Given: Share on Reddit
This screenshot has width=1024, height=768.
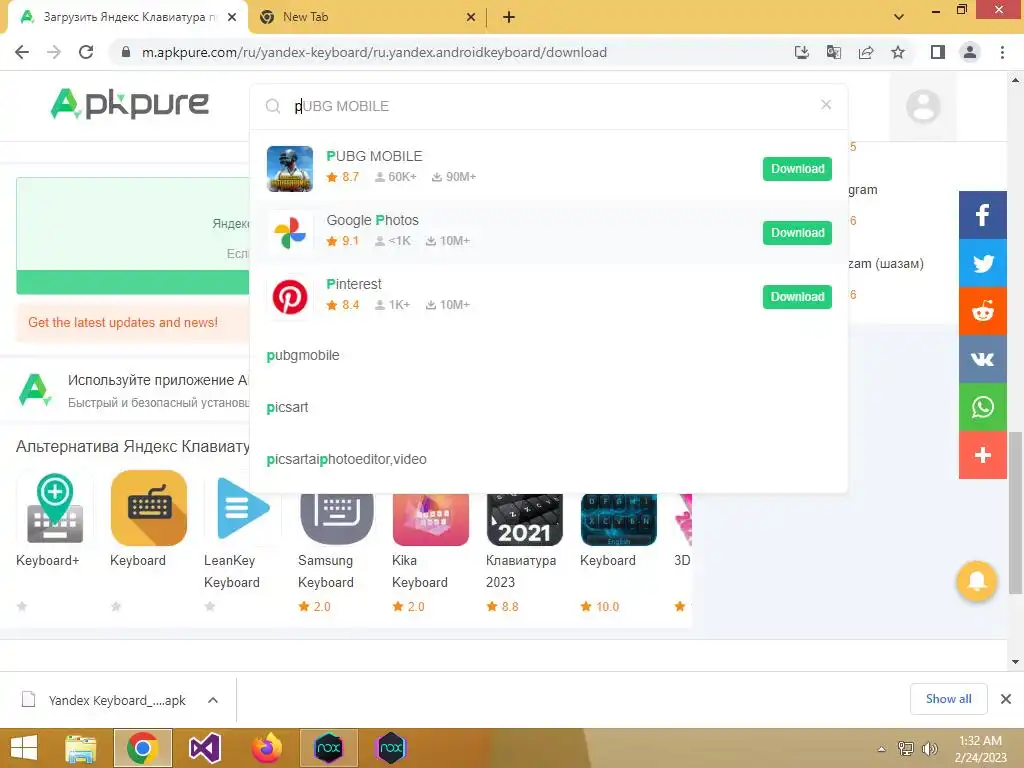Looking at the screenshot, I should 983,311.
